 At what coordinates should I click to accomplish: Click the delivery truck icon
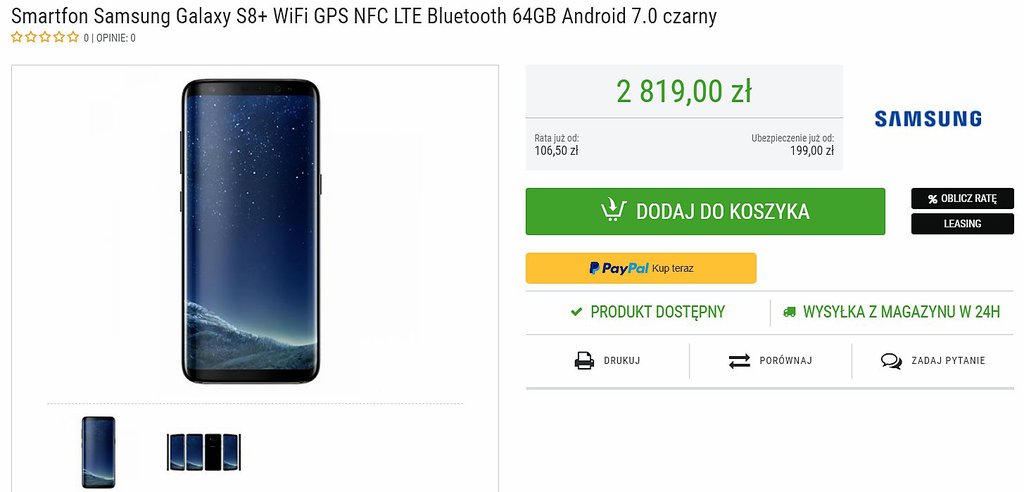click(790, 312)
